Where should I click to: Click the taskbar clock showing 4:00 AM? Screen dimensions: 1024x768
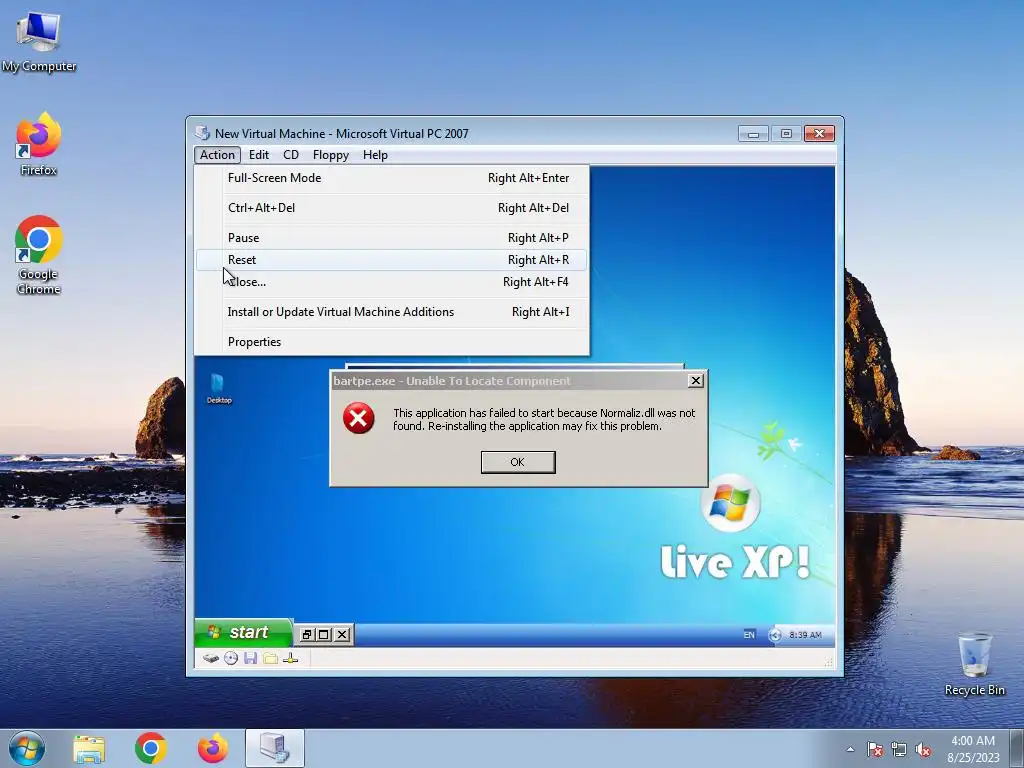(973, 749)
